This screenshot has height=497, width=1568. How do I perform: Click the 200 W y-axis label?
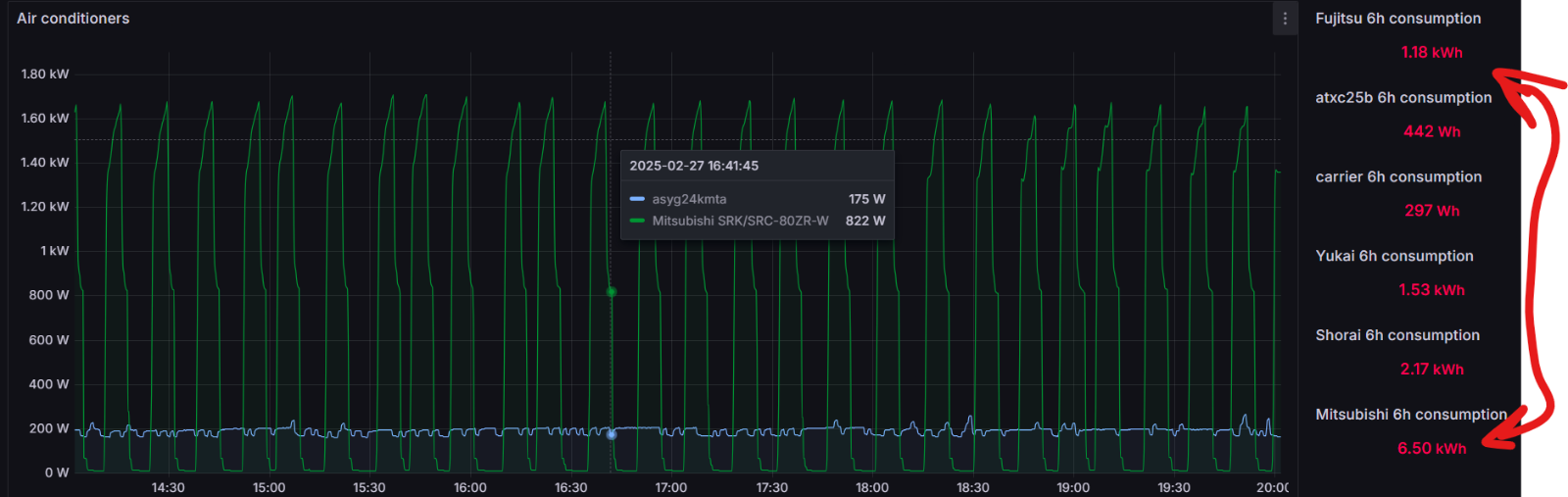point(49,427)
